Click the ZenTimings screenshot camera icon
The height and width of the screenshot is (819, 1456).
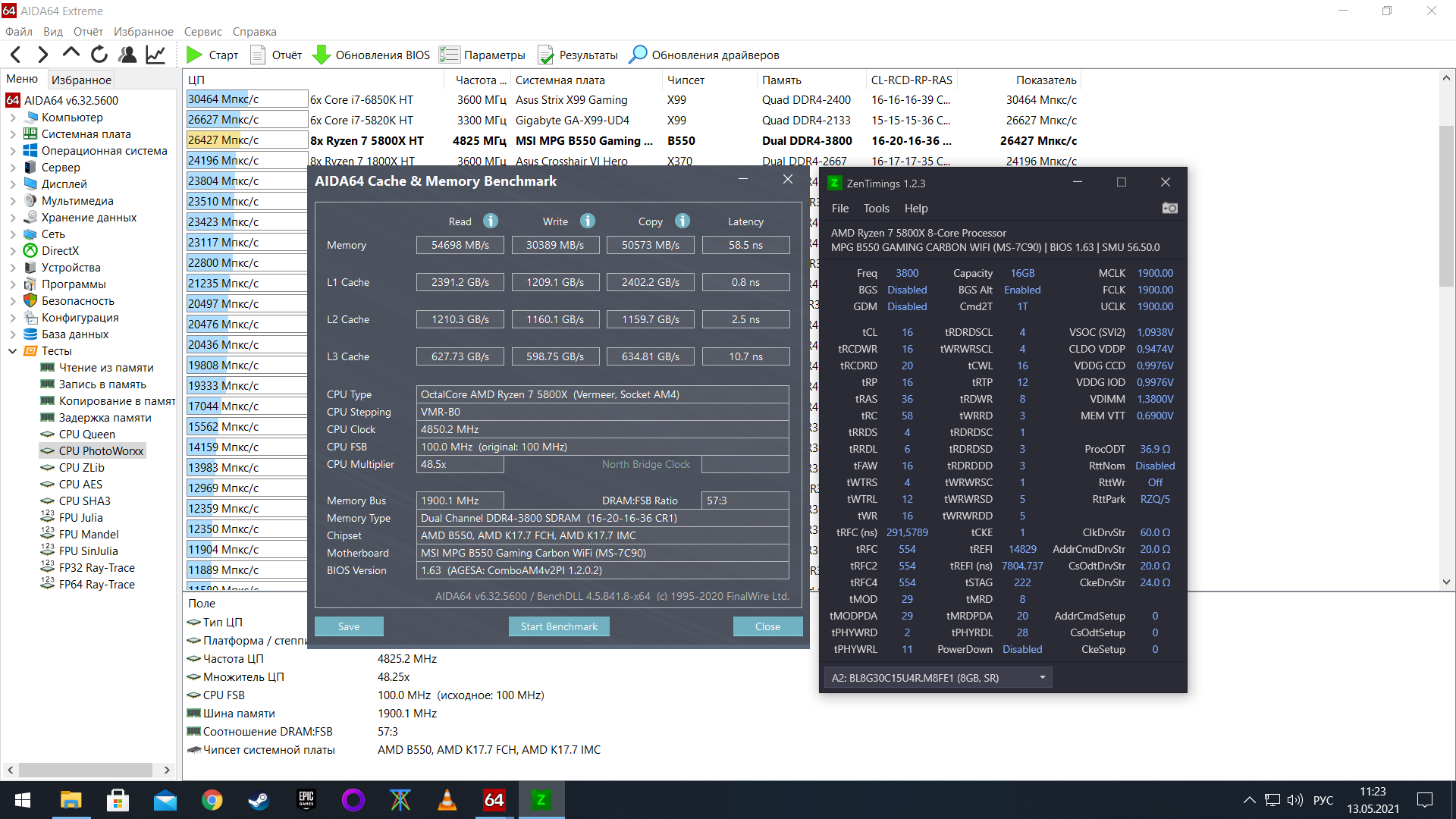pyautogui.click(x=1169, y=208)
